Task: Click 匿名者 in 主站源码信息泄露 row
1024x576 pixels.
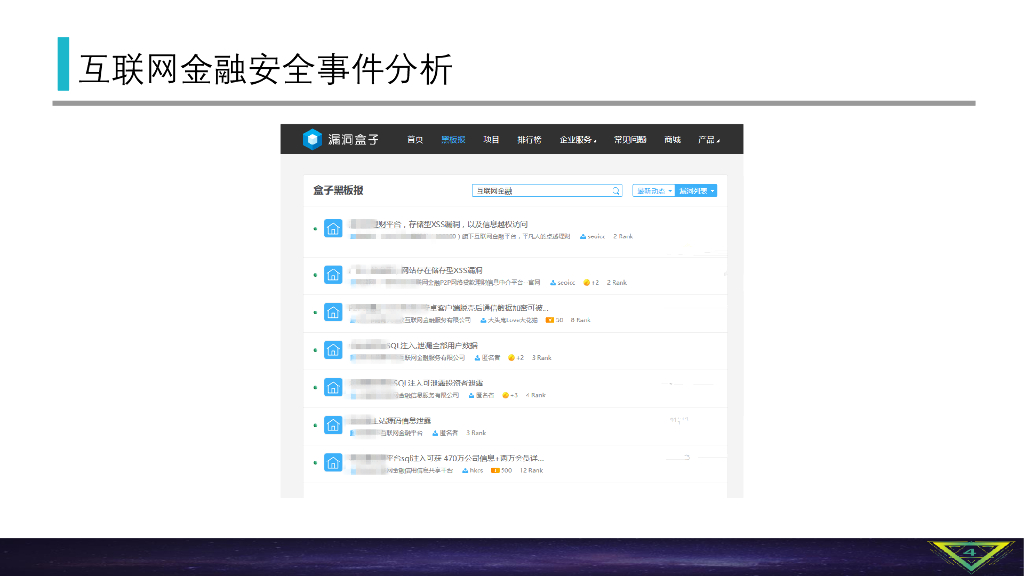Action: click(x=449, y=433)
